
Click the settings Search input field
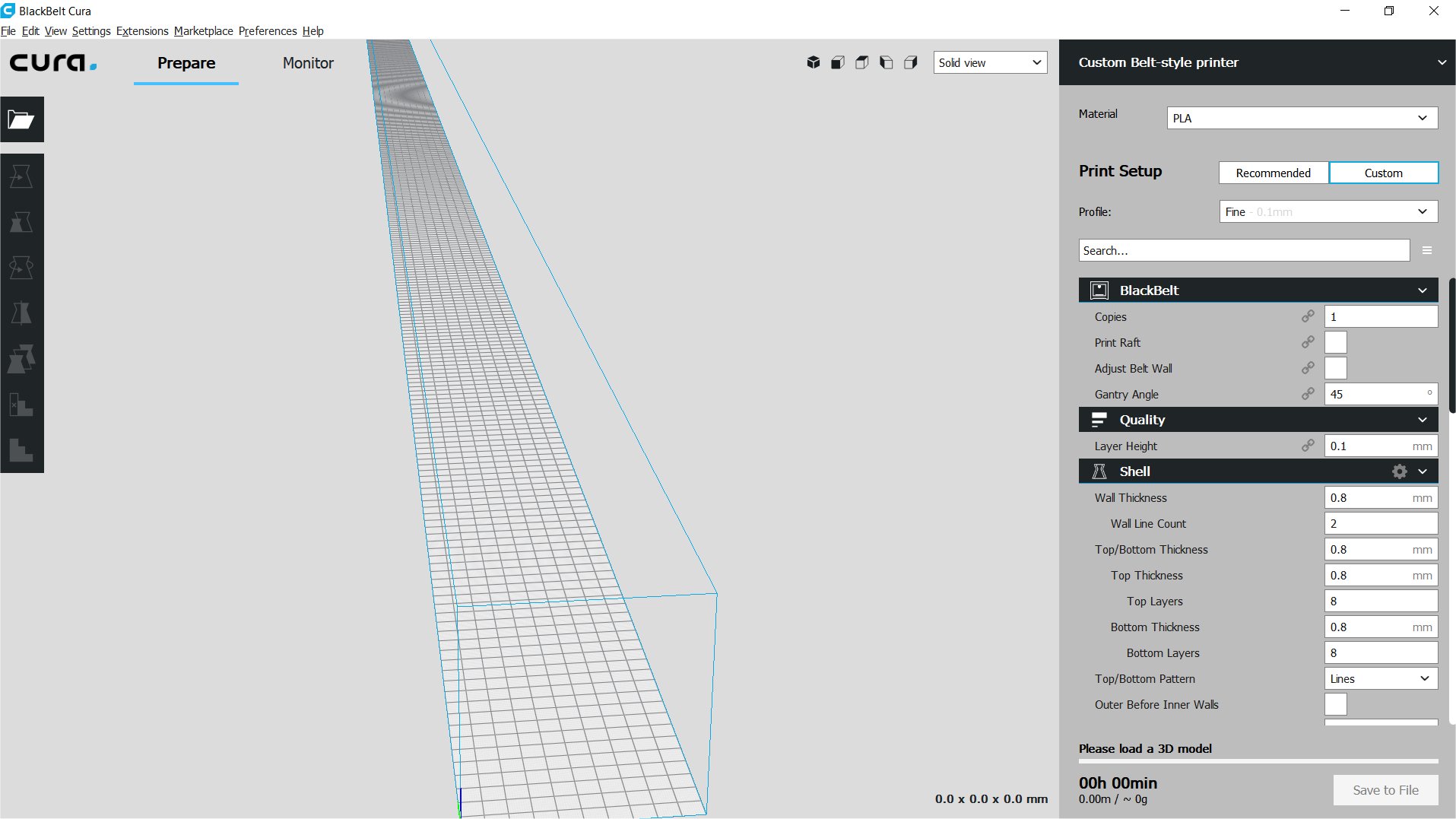click(x=1243, y=250)
